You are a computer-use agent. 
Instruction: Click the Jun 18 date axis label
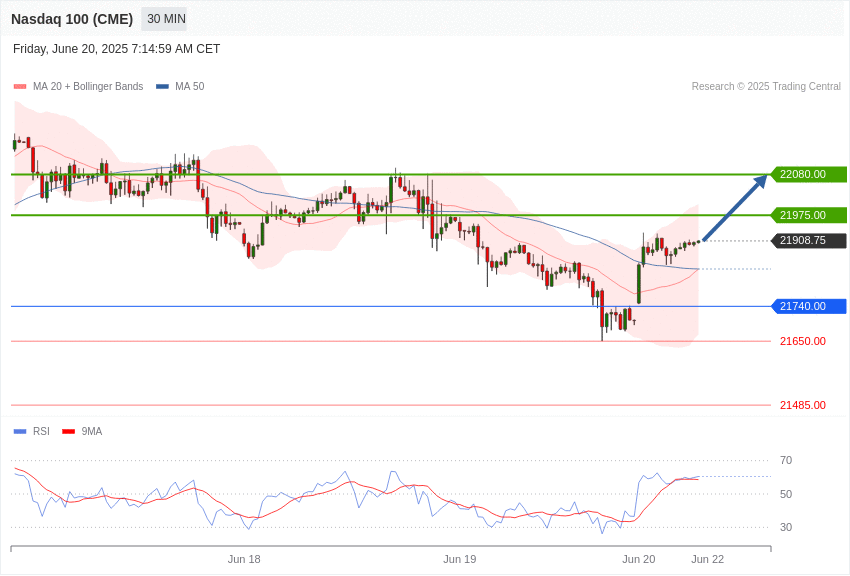pyautogui.click(x=244, y=559)
